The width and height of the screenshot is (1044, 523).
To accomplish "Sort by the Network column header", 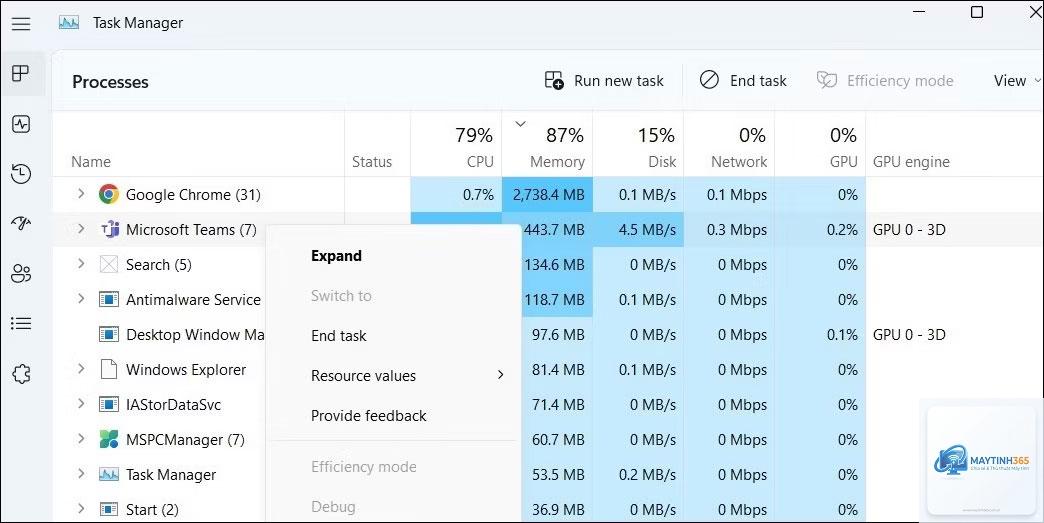I will 729,144.
